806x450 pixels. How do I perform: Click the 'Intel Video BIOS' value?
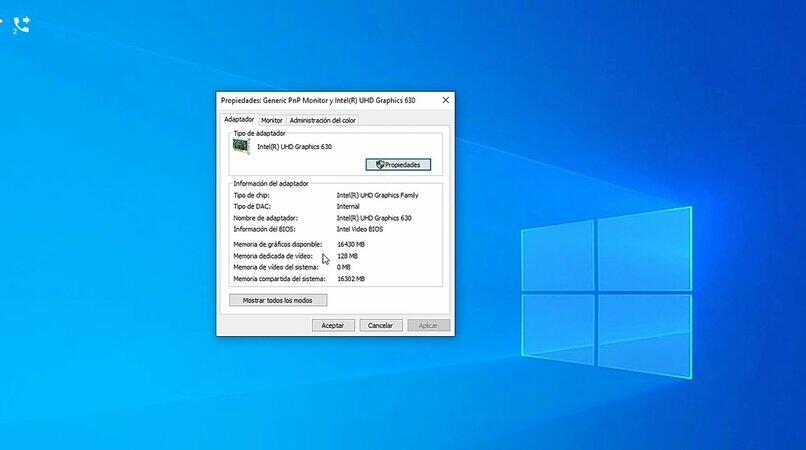point(360,229)
